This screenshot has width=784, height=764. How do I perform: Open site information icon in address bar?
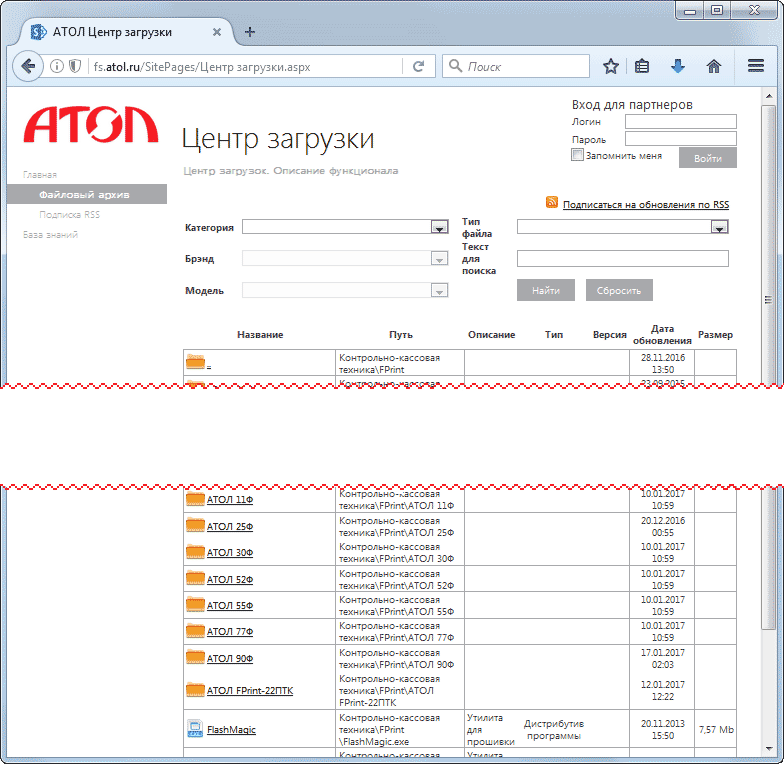(x=57, y=66)
